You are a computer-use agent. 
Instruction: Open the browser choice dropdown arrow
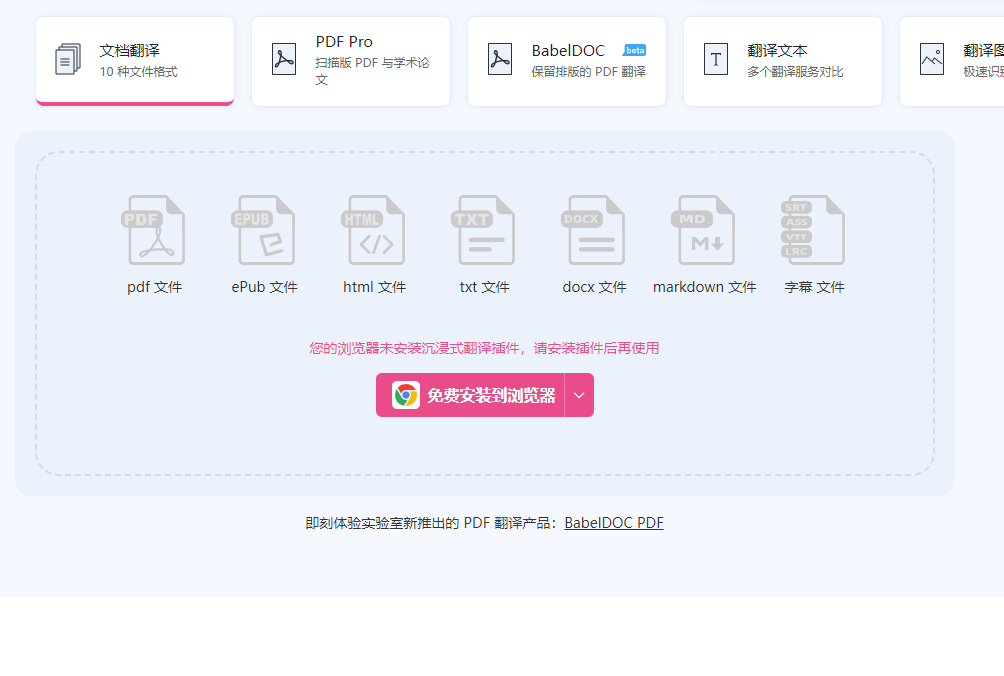click(579, 395)
